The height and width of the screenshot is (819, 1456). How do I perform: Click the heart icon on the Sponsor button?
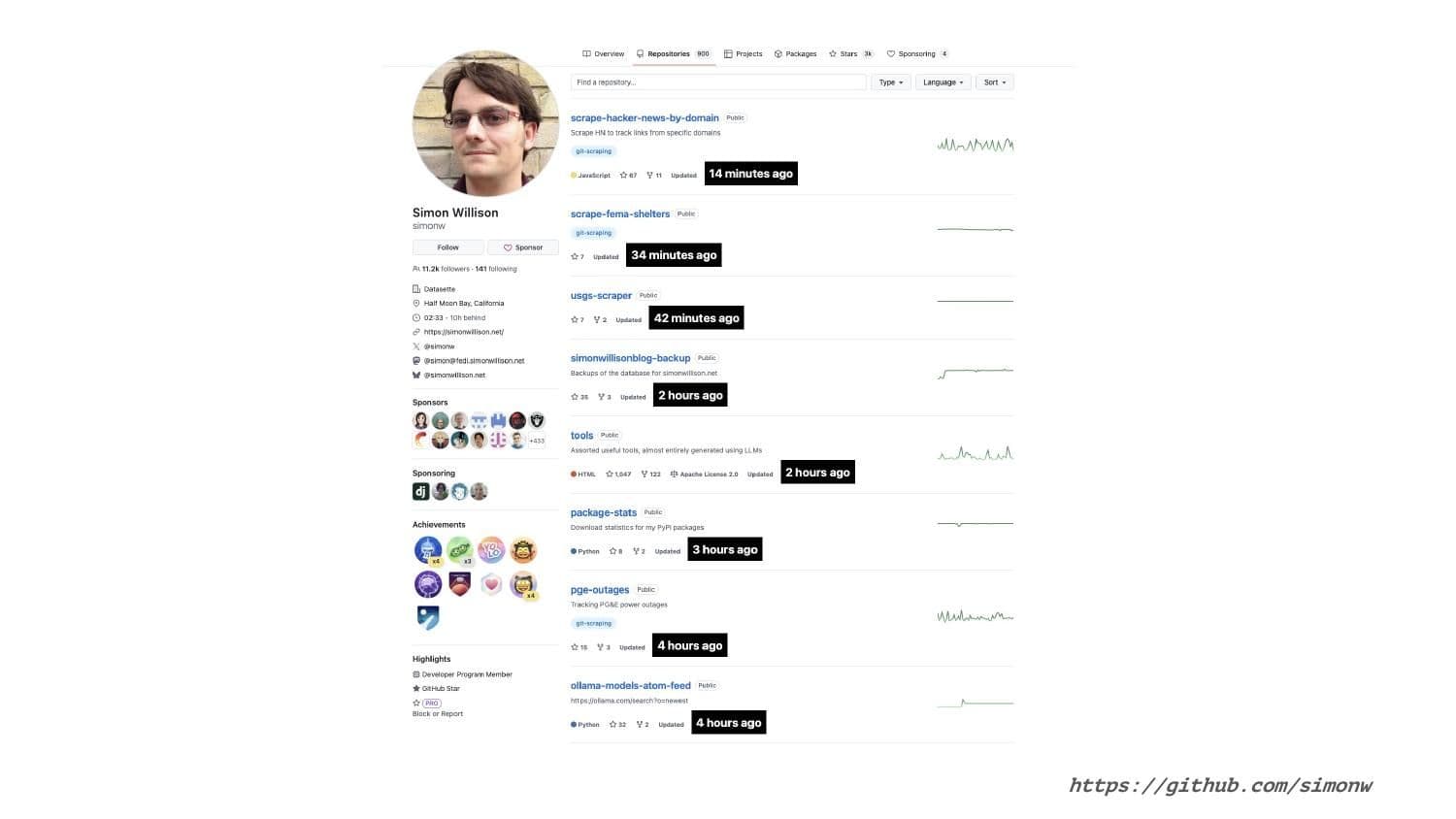click(508, 247)
